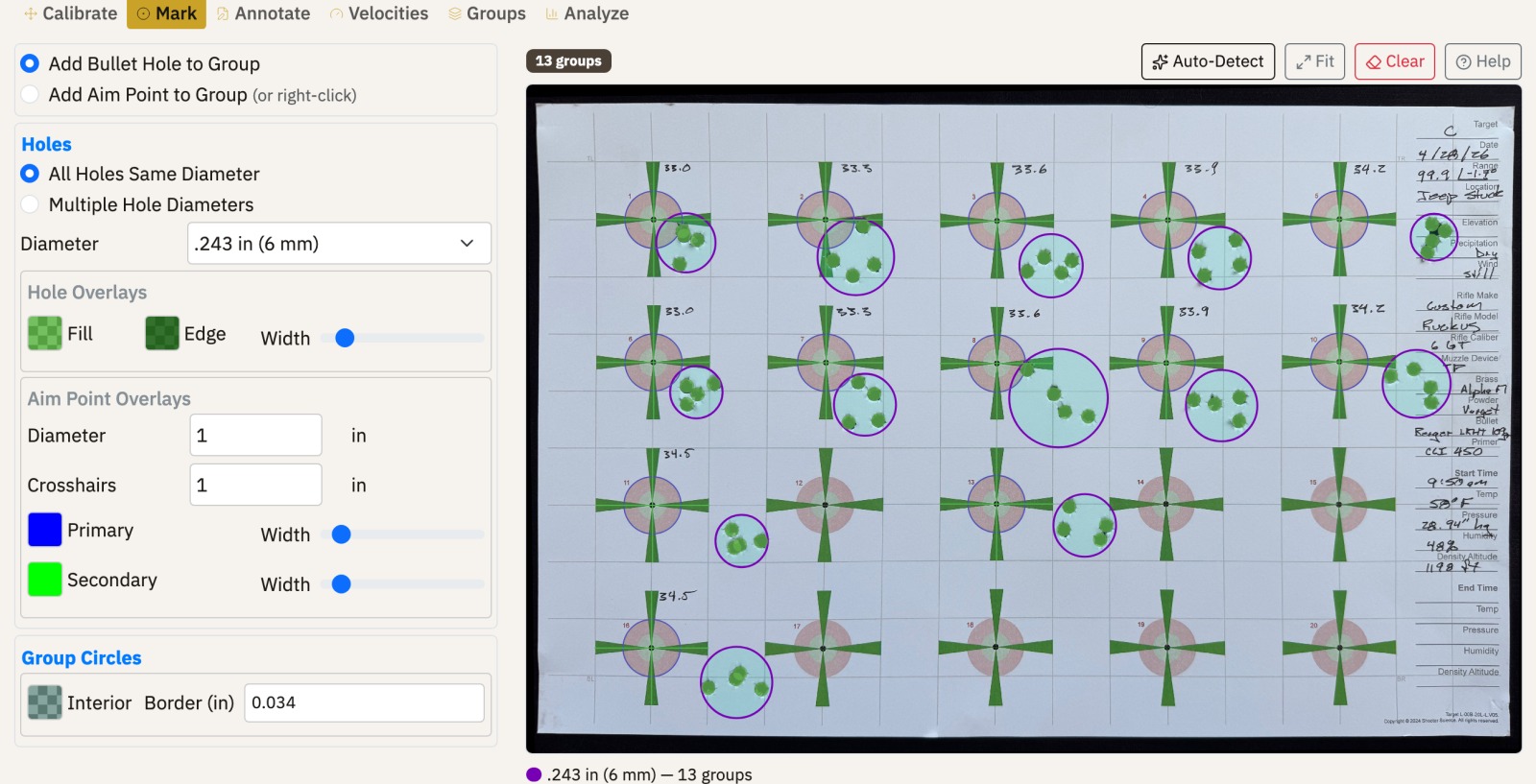Pick the hole Edge color swatch
This screenshot has width=1536, height=784.
coord(162,333)
